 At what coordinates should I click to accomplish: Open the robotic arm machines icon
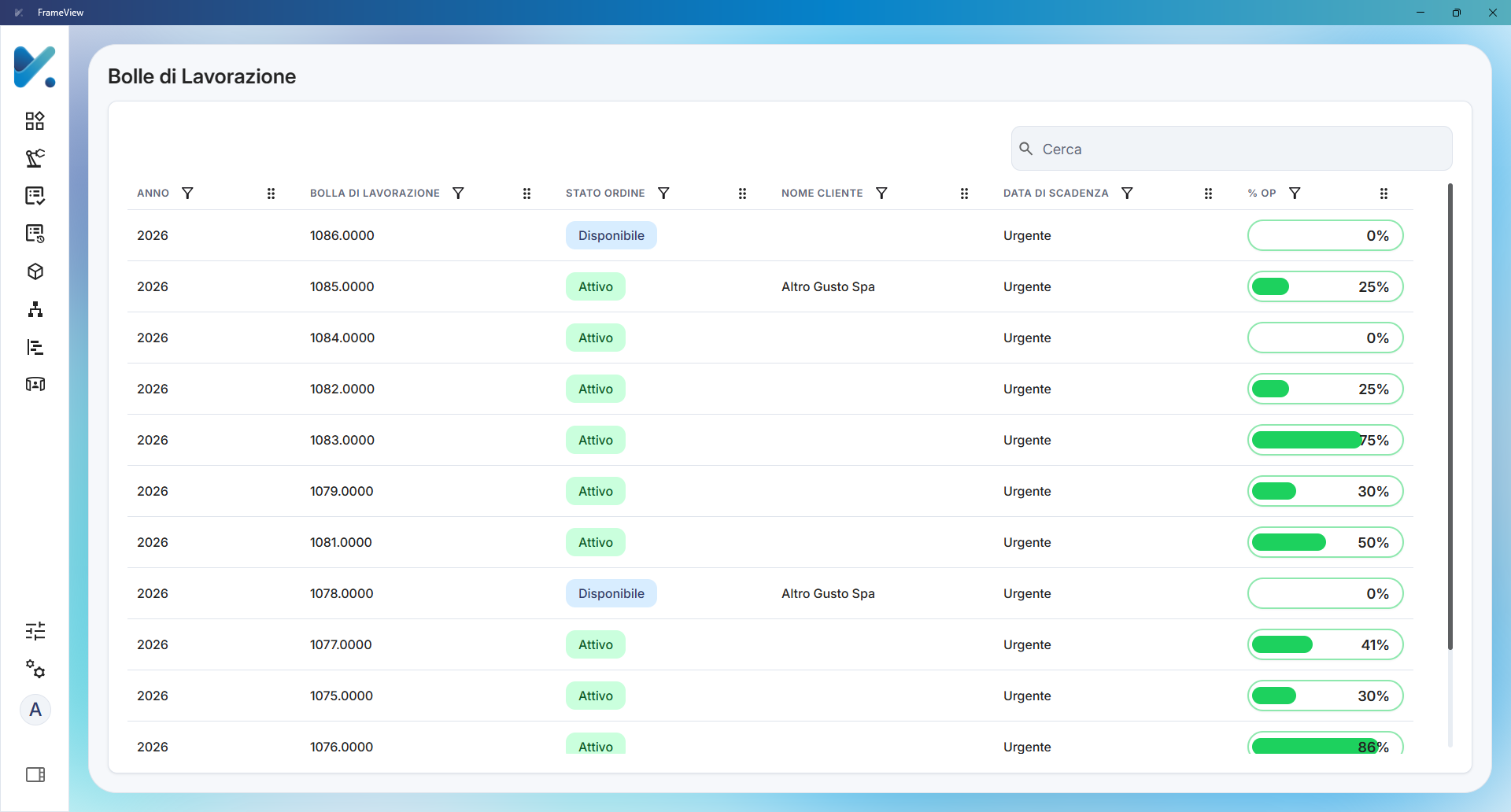click(x=35, y=158)
